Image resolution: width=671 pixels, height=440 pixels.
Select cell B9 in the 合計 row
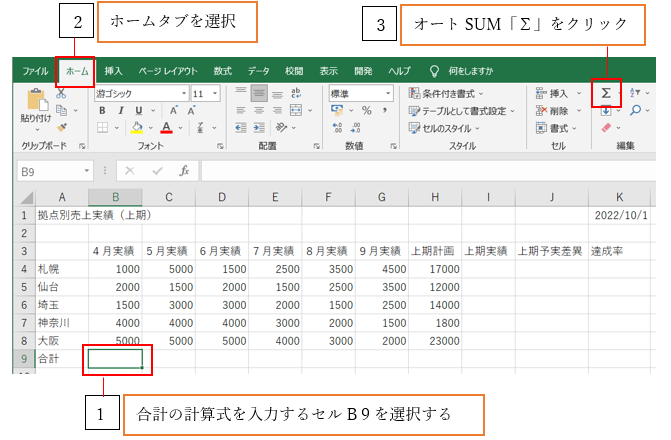coord(116,358)
